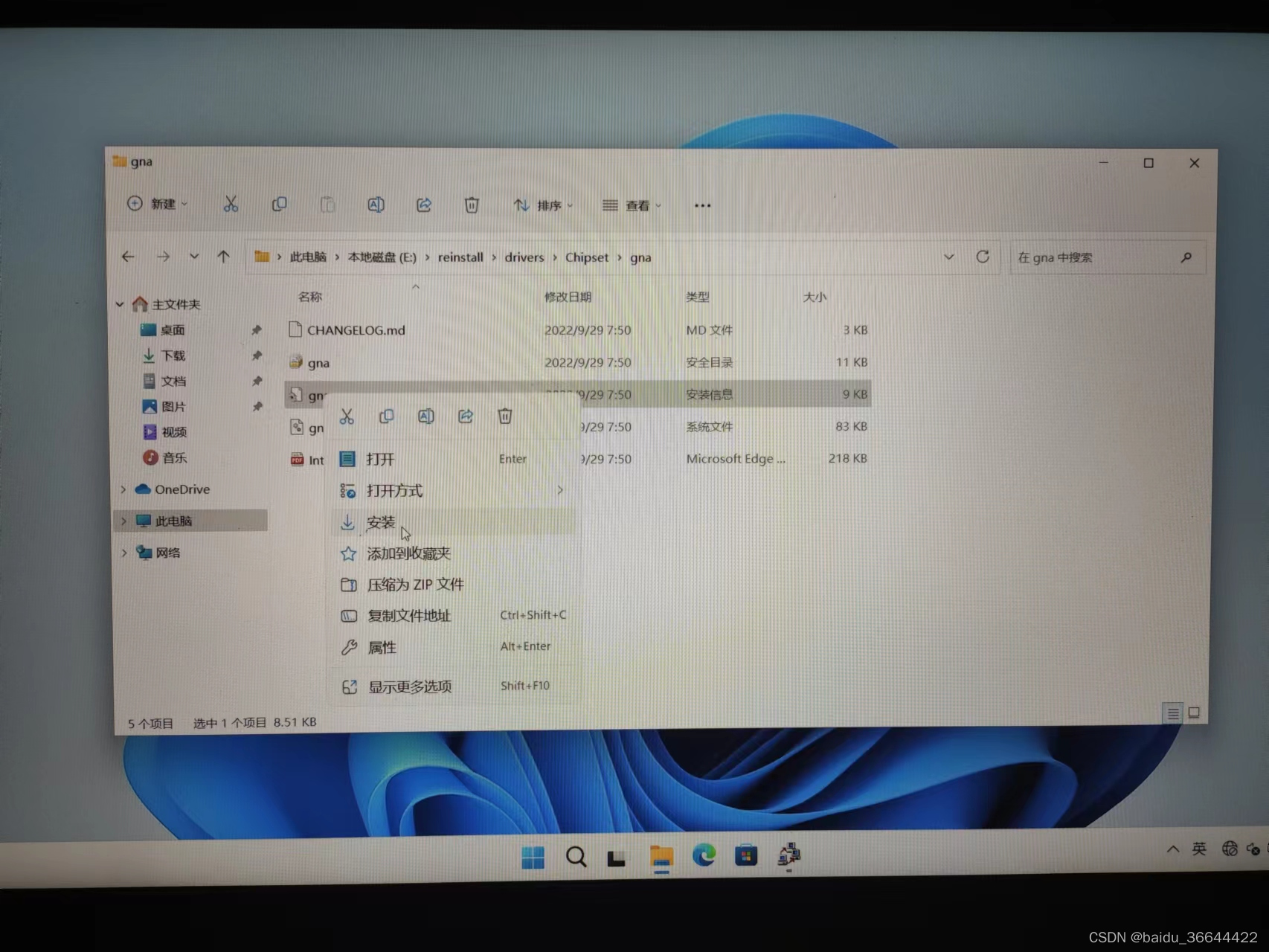Image resolution: width=1269 pixels, height=952 pixels.
Task: Click the toolbar Share icon
Action: [424, 205]
